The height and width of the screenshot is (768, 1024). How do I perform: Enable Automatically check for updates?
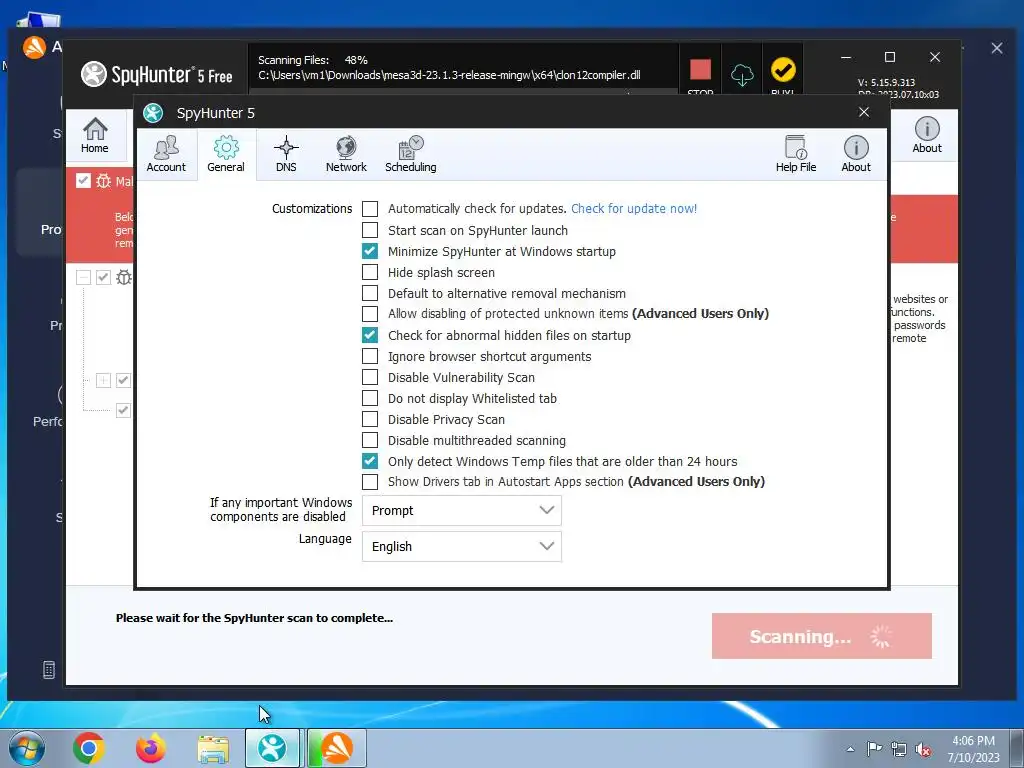click(x=370, y=209)
